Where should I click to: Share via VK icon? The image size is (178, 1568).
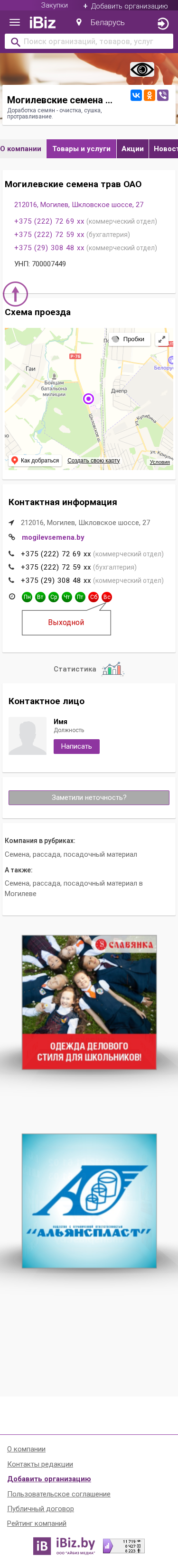(136, 96)
